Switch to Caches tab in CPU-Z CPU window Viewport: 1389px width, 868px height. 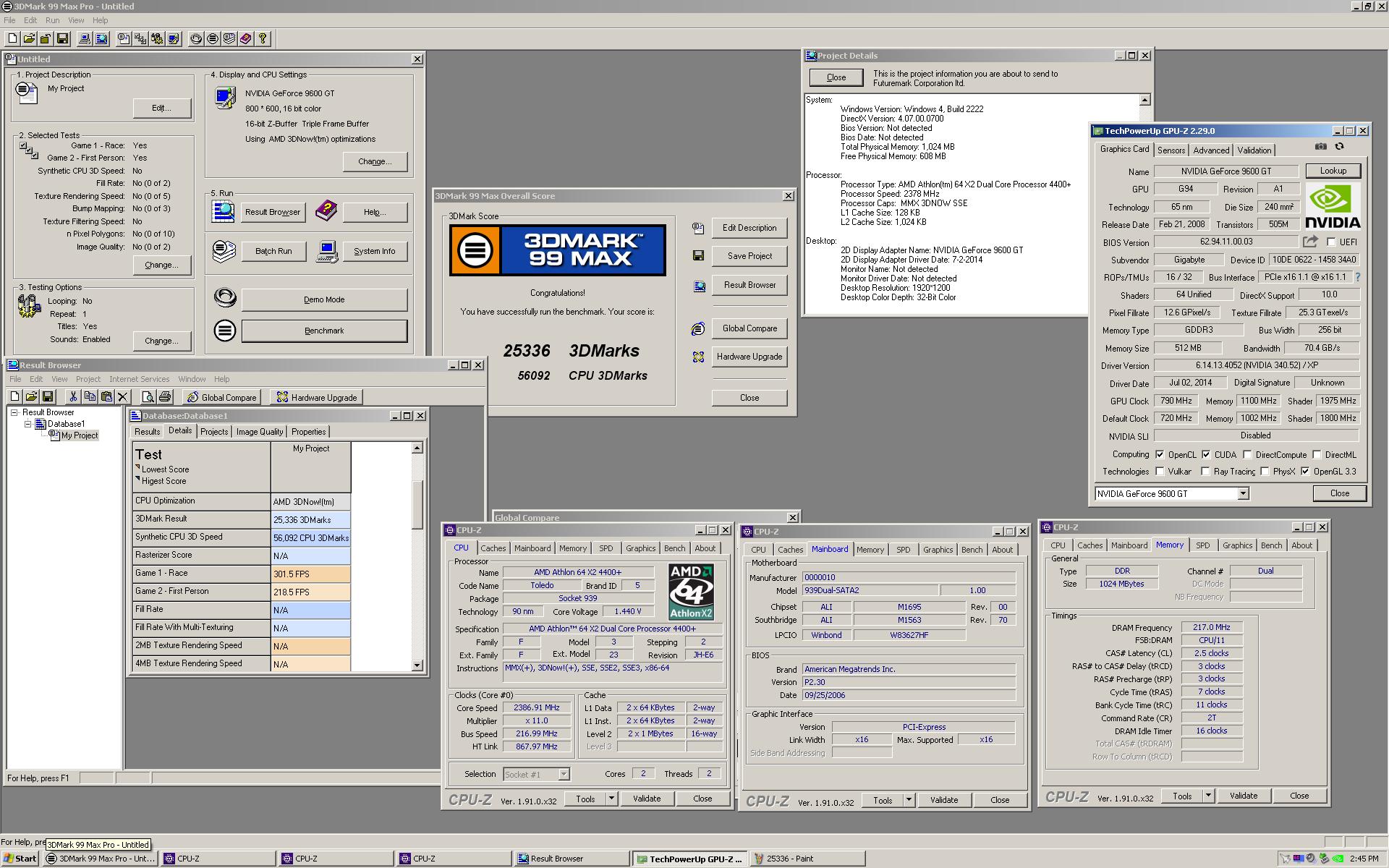[493, 548]
